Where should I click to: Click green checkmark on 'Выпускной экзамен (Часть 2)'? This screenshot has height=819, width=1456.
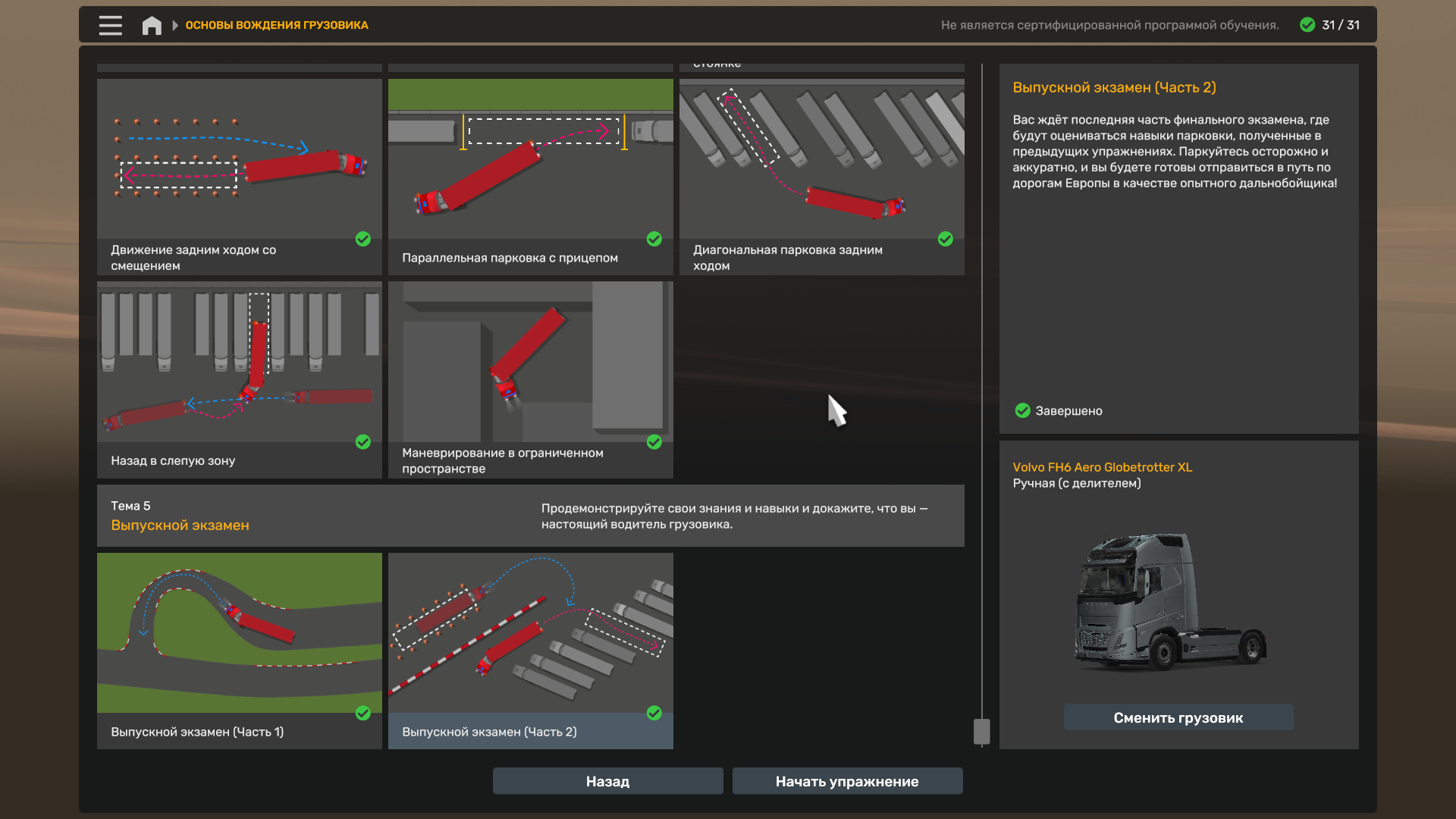coord(654,713)
